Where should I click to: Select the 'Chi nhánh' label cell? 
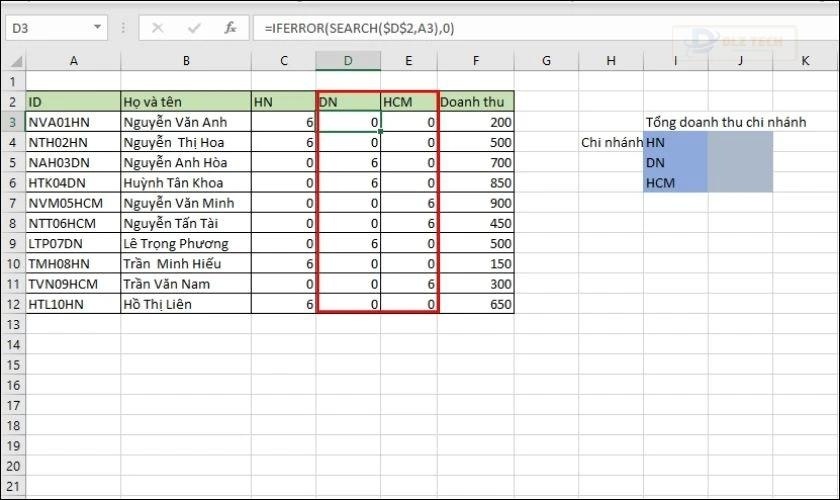point(611,142)
